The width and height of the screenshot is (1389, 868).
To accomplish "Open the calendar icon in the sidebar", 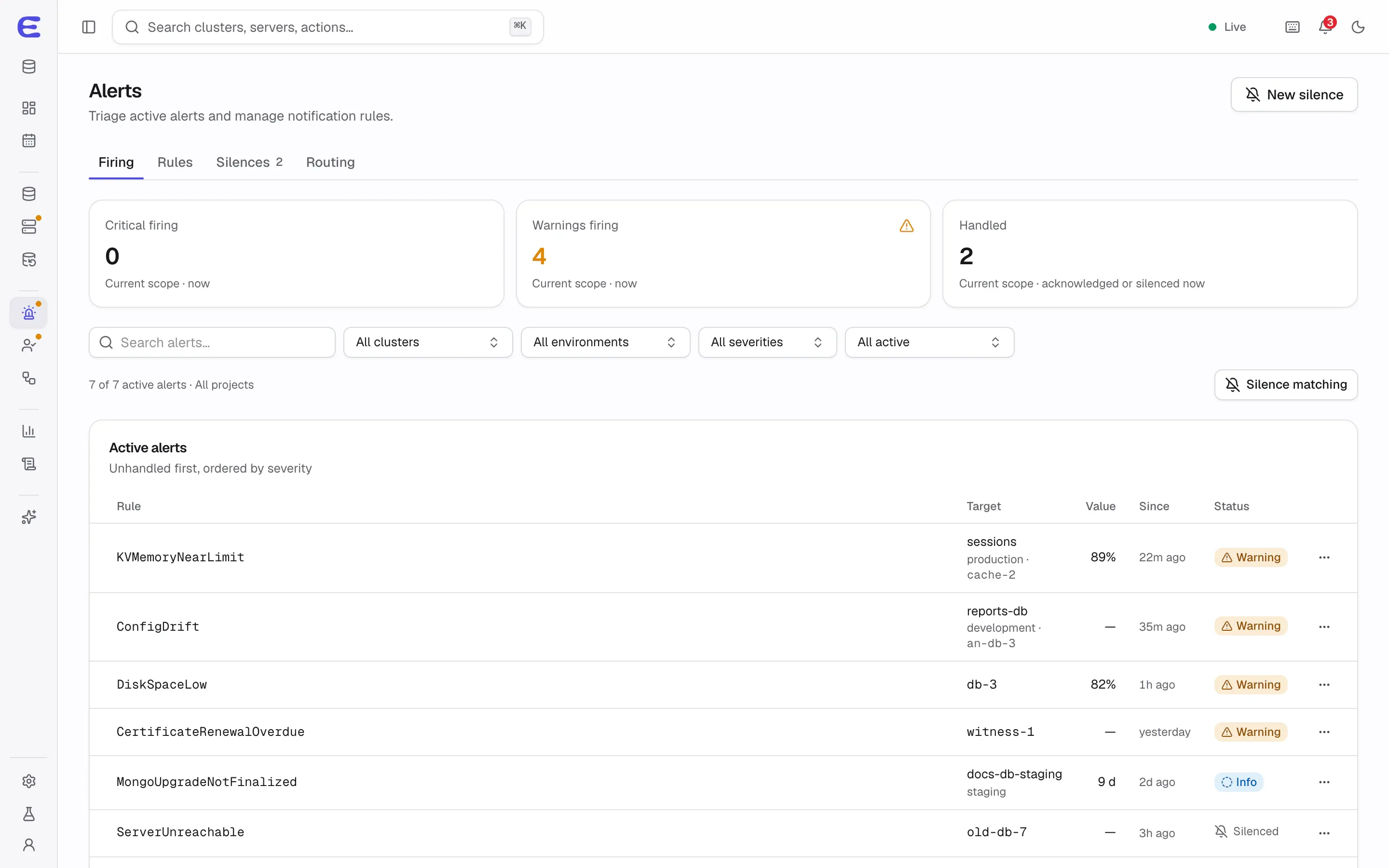I will tap(29, 141).
